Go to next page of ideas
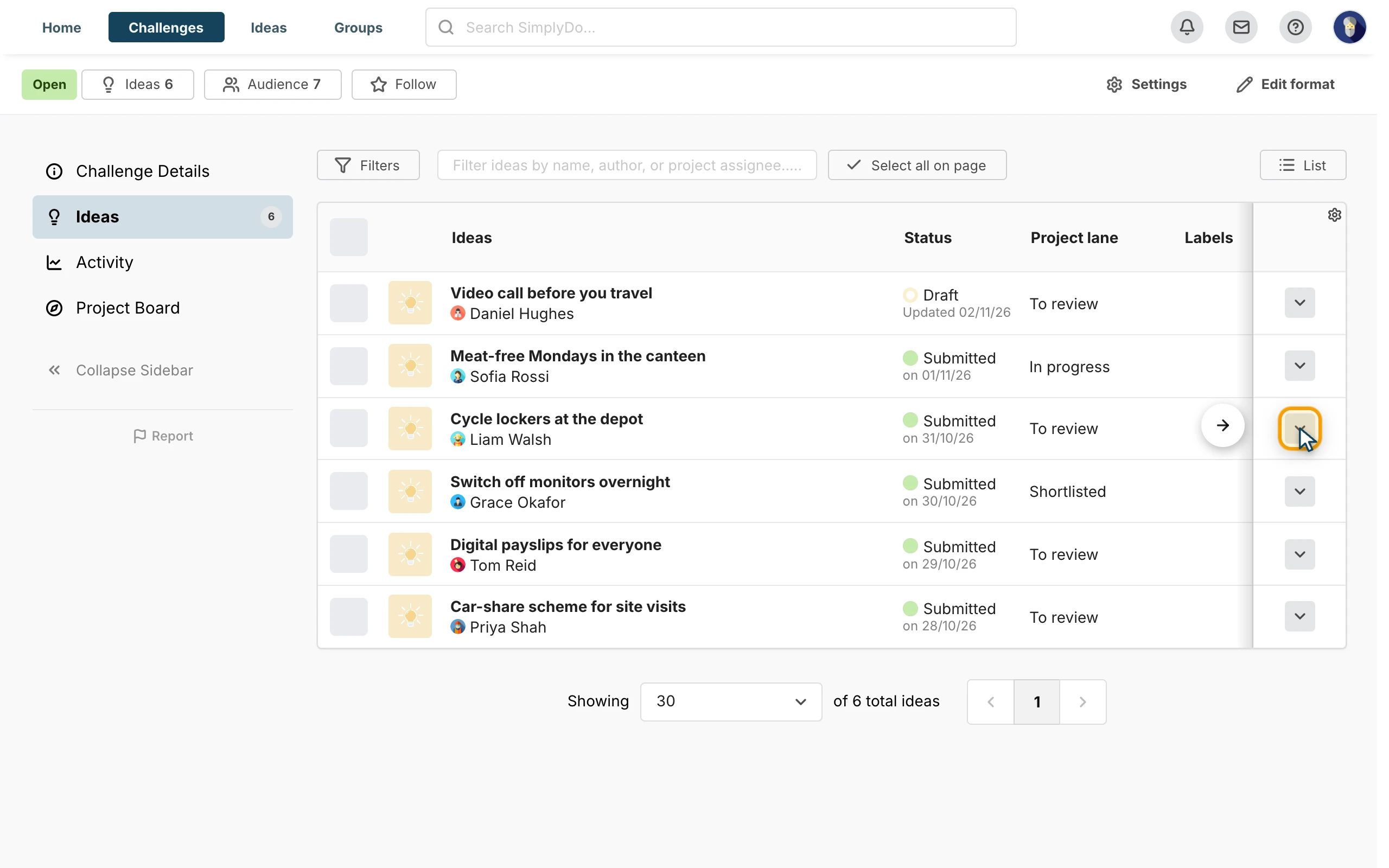Viewport: 1389px width, 868px height. tap(1082, 701)
